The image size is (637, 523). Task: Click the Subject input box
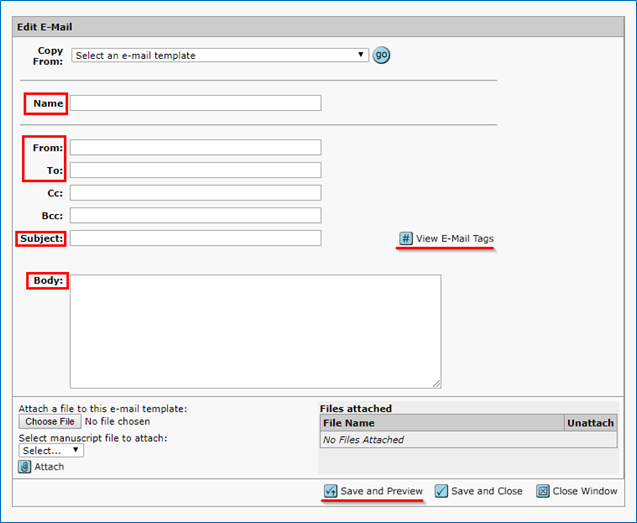tap(195, 238)
